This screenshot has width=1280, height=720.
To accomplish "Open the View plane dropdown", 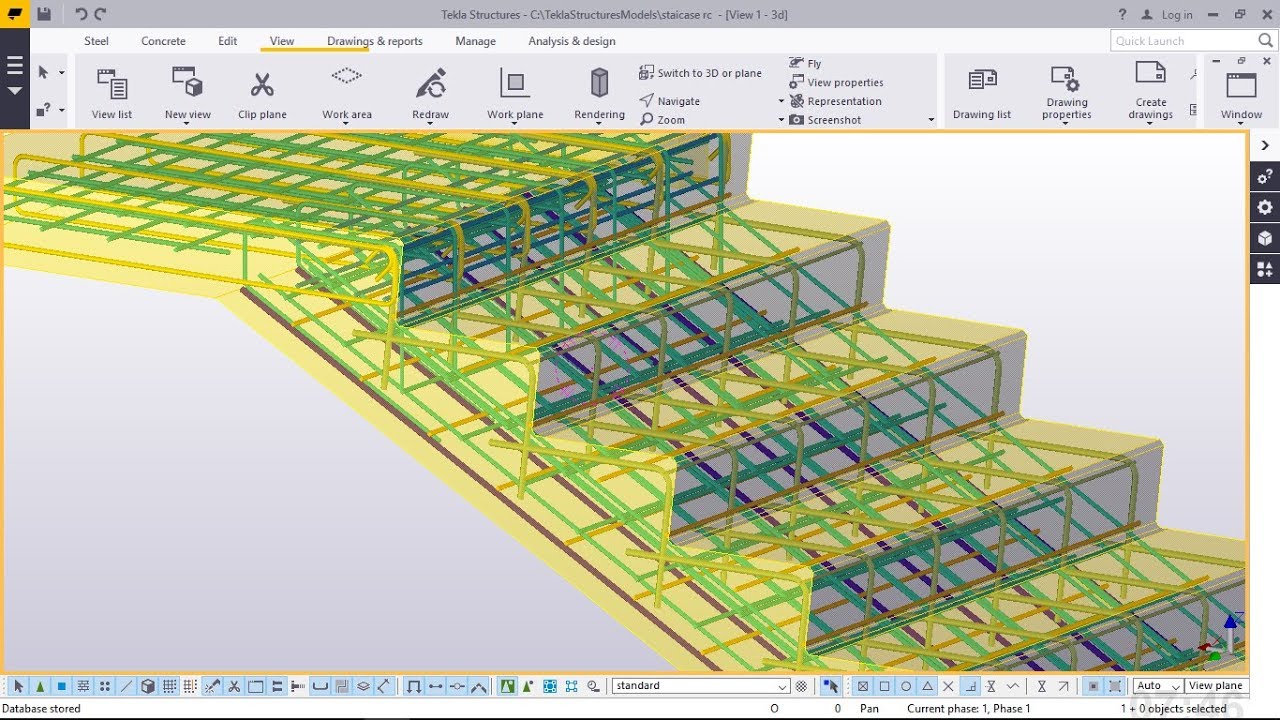I will point(1216,686).
